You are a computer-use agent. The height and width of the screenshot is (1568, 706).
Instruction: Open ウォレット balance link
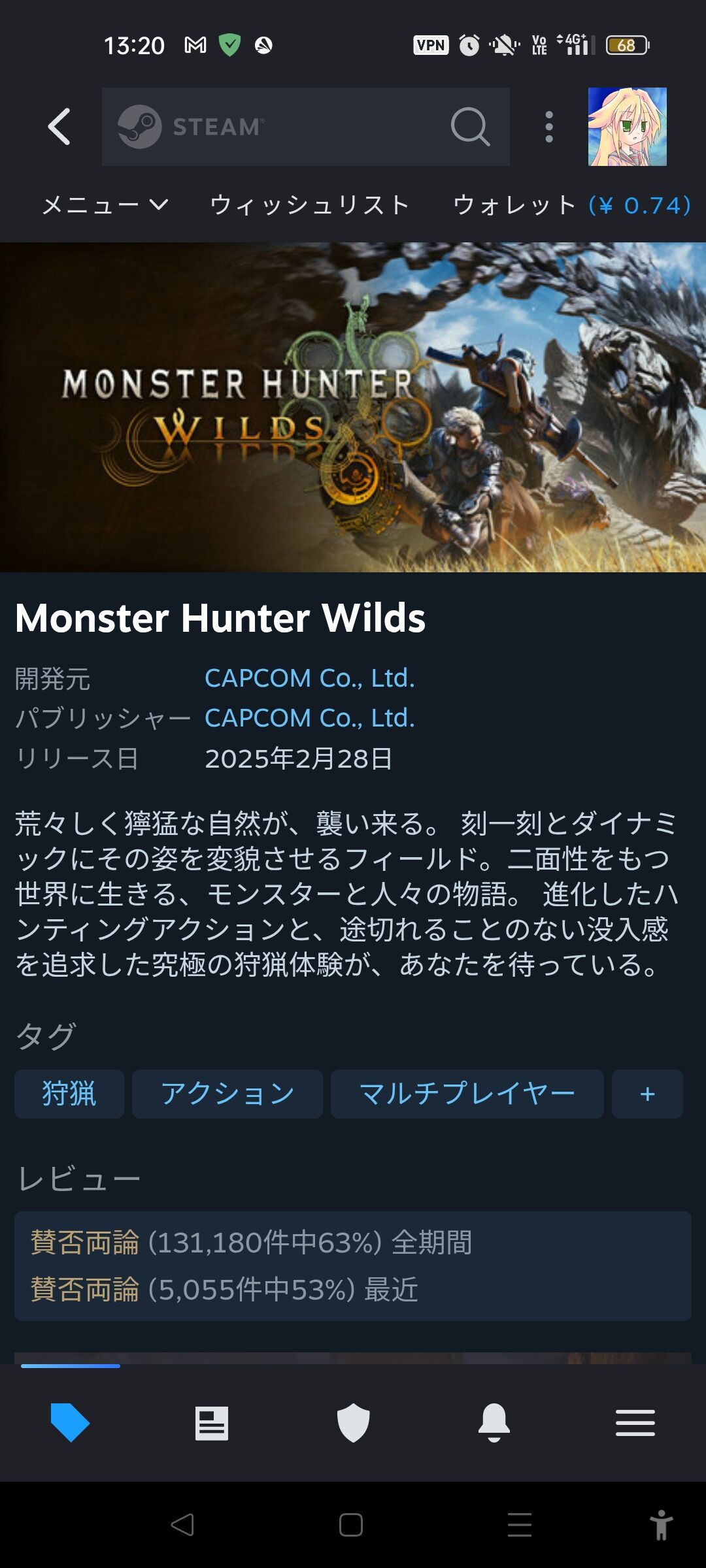pos(572,205)
